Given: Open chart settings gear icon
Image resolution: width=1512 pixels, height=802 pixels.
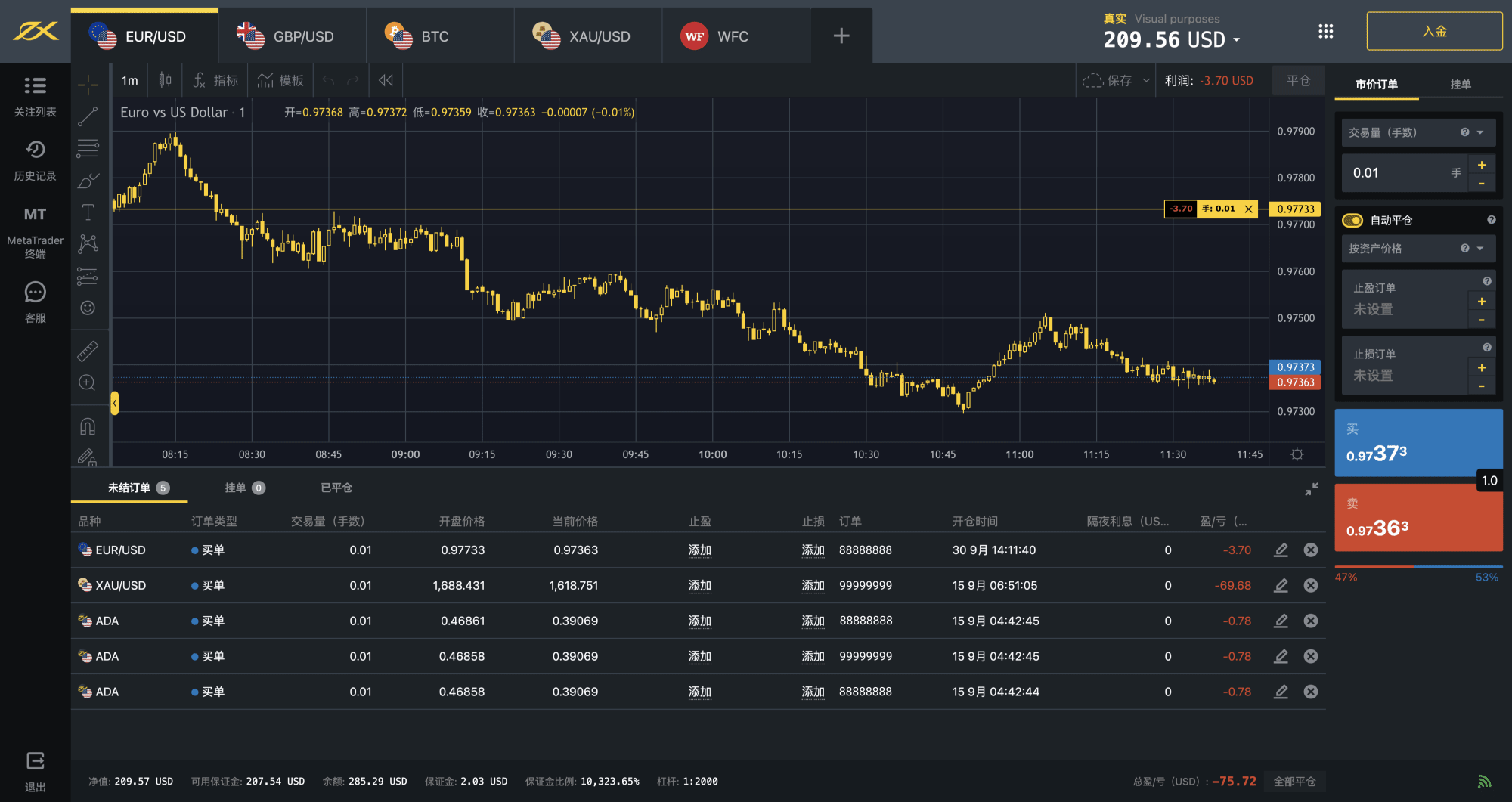Looking at the screenshot, I should point(1297,454).
